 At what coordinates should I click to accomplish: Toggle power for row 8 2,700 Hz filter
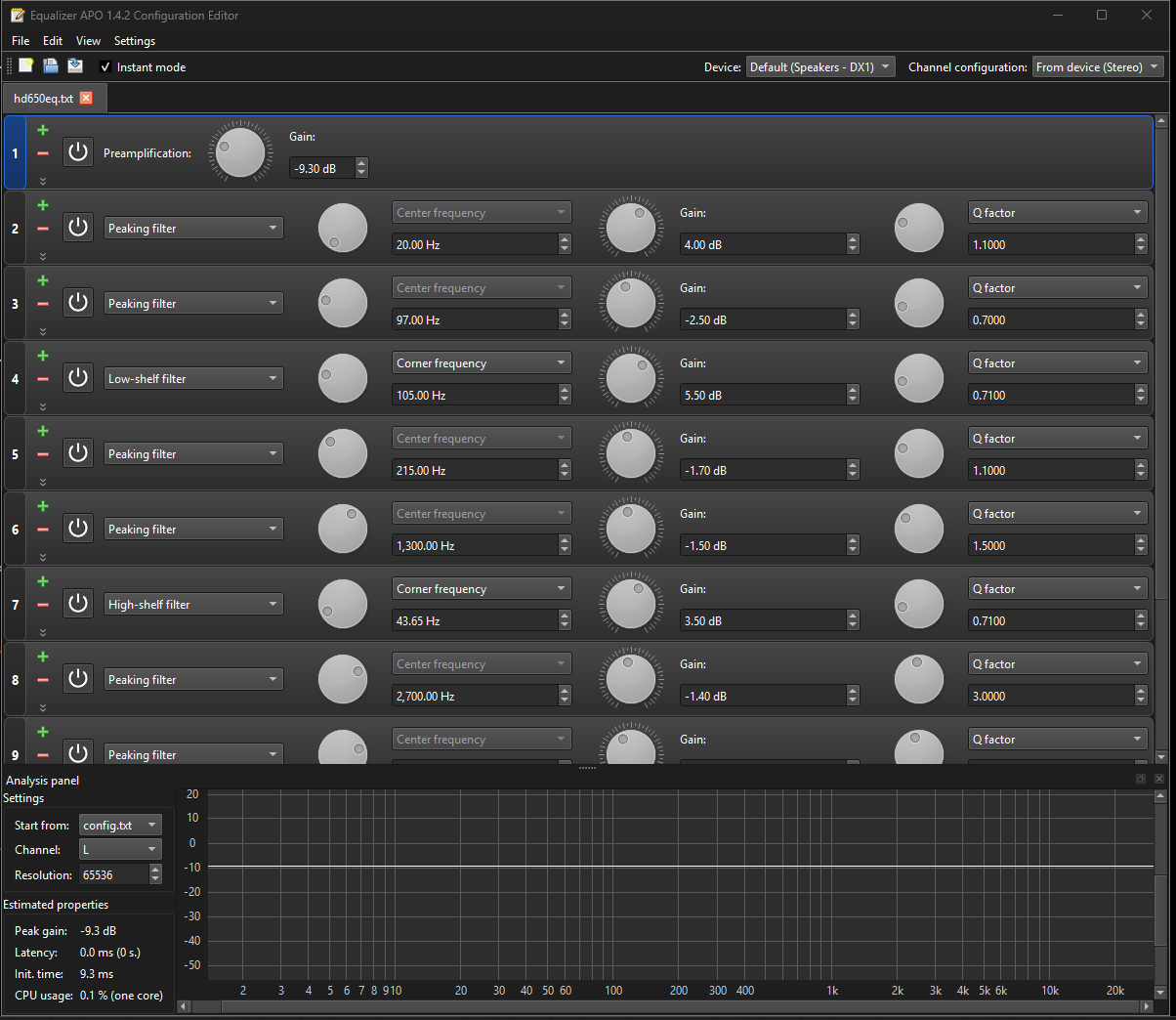[78, 679]
